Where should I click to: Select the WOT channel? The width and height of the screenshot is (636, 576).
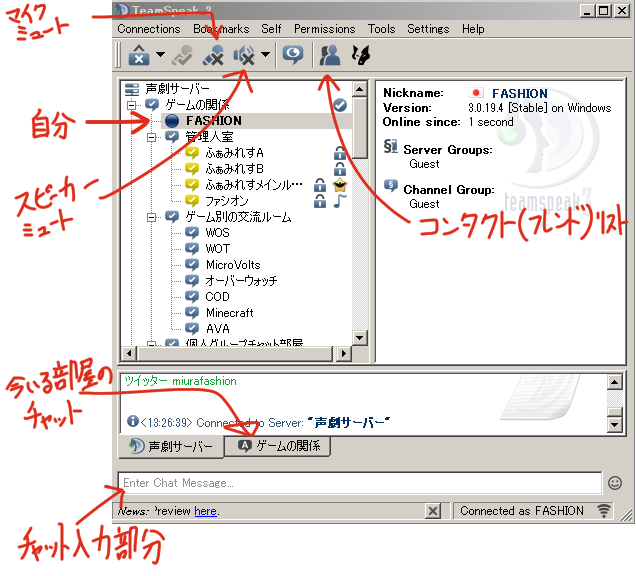point(217,249)
